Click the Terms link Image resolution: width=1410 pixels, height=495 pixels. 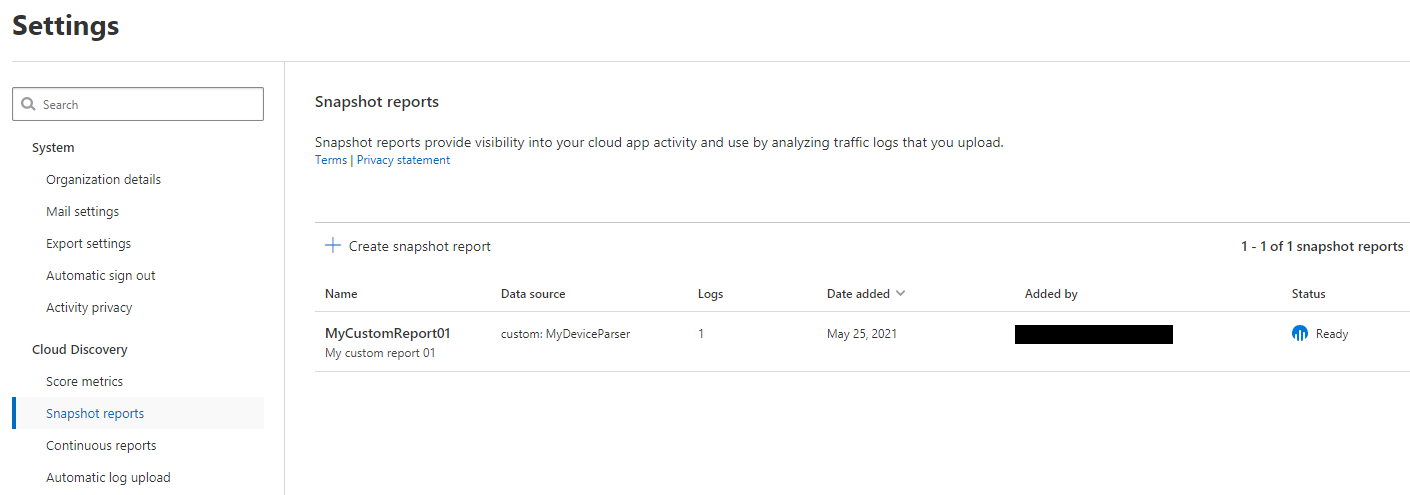[x=331, y=160]
